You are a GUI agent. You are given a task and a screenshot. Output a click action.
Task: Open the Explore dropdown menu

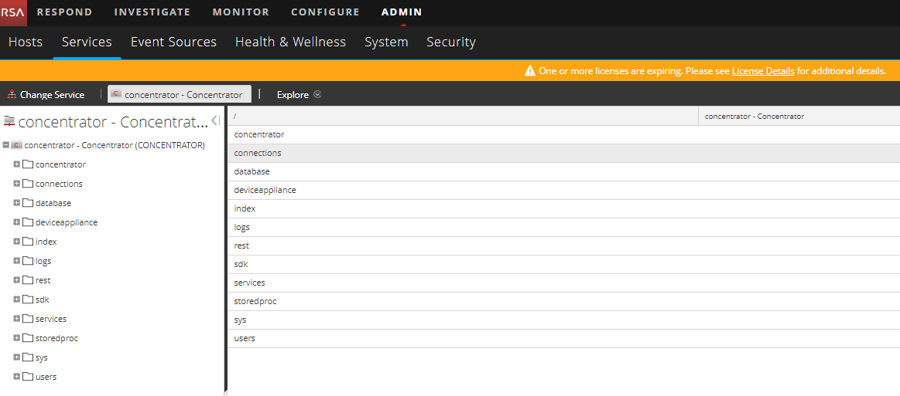298,95
